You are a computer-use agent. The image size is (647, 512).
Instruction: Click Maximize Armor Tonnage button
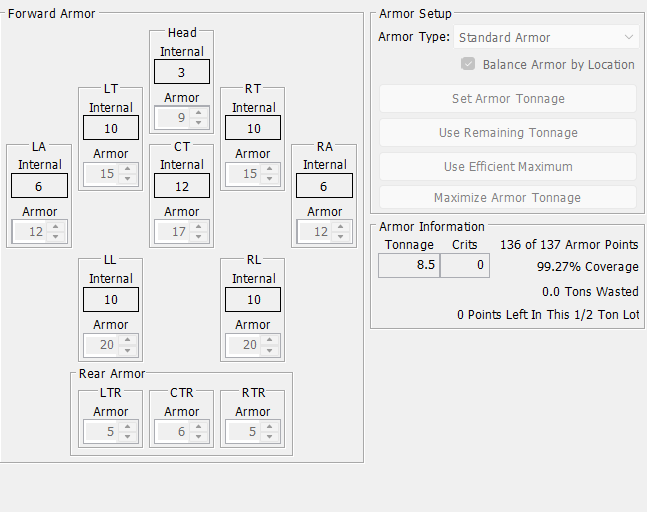(x=508, y=198)
